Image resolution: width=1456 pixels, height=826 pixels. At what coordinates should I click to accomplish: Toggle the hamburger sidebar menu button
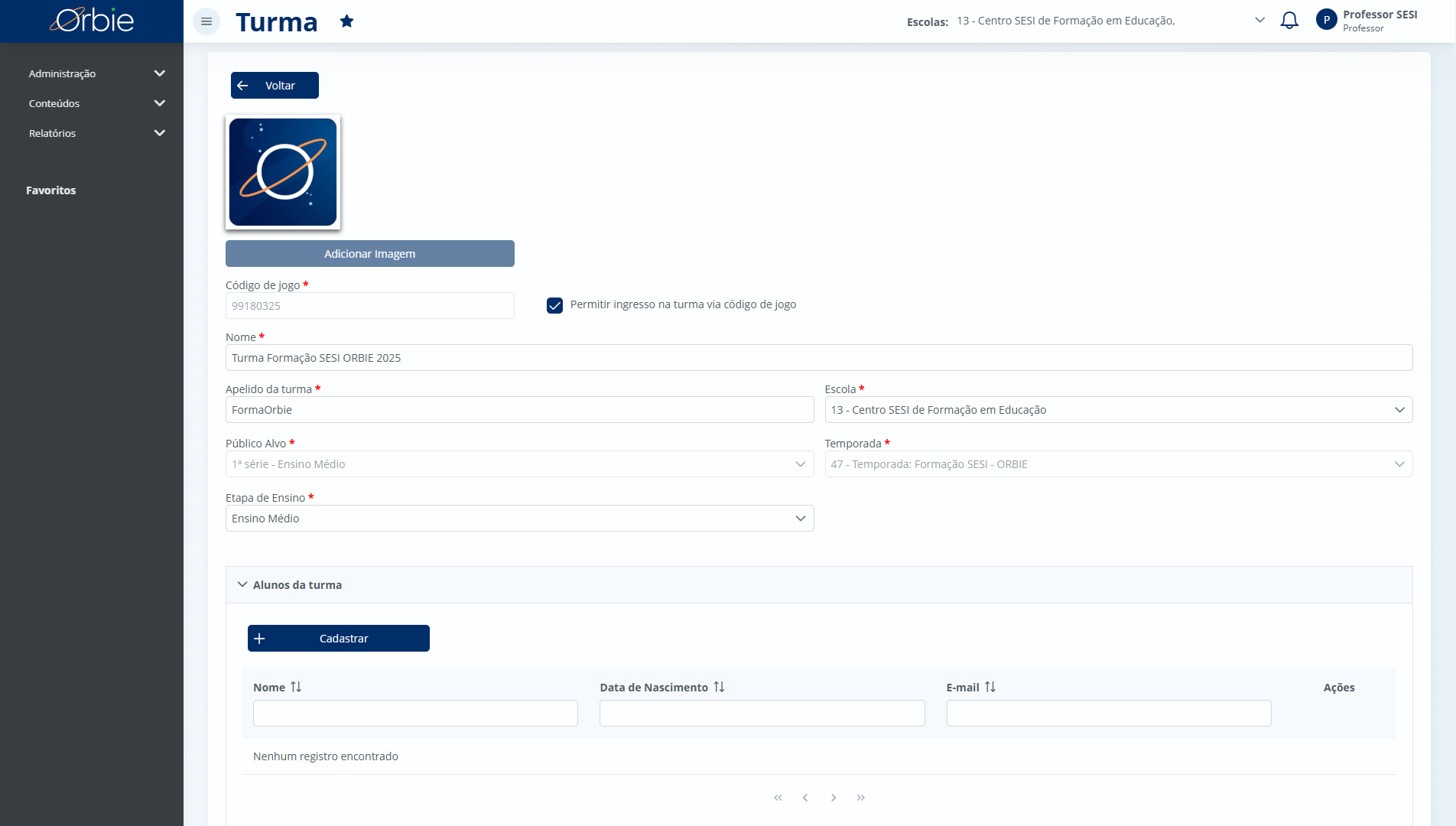tap(206, 21)
